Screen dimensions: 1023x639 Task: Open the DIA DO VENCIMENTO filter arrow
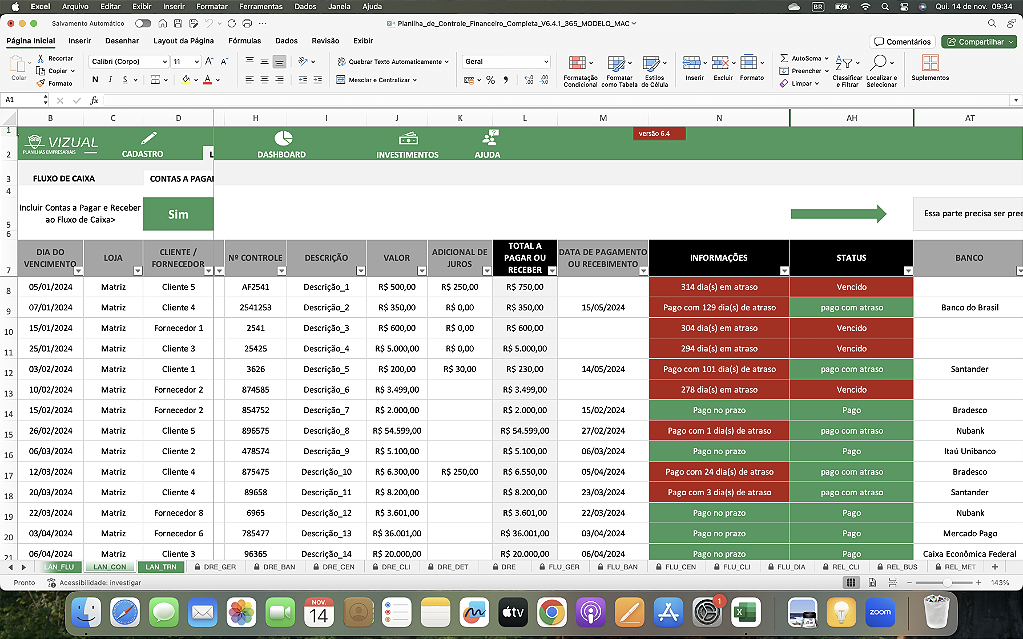coord(78,271)
